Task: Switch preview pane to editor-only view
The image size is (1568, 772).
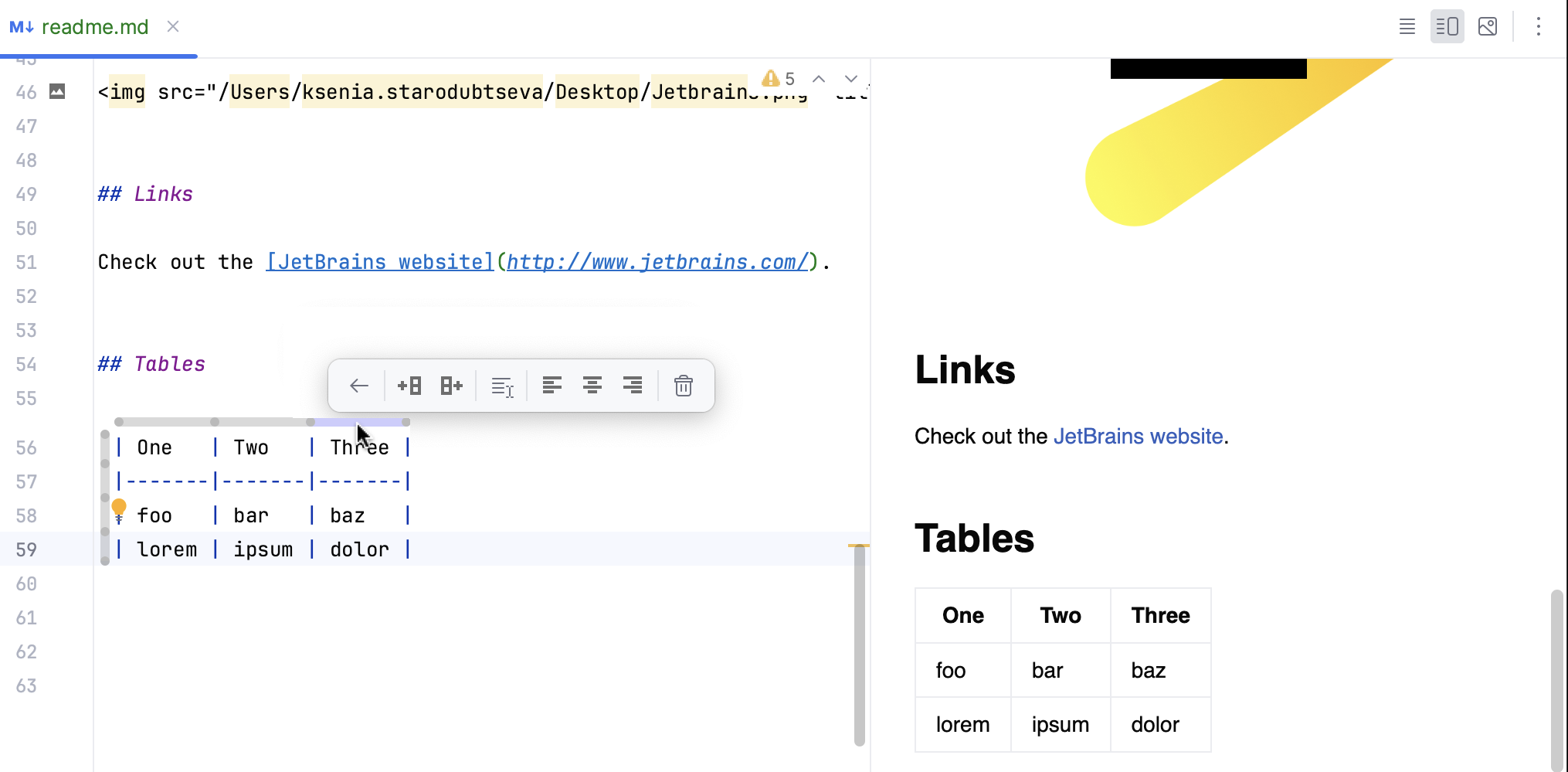Action: click(x=1407, y=26)
